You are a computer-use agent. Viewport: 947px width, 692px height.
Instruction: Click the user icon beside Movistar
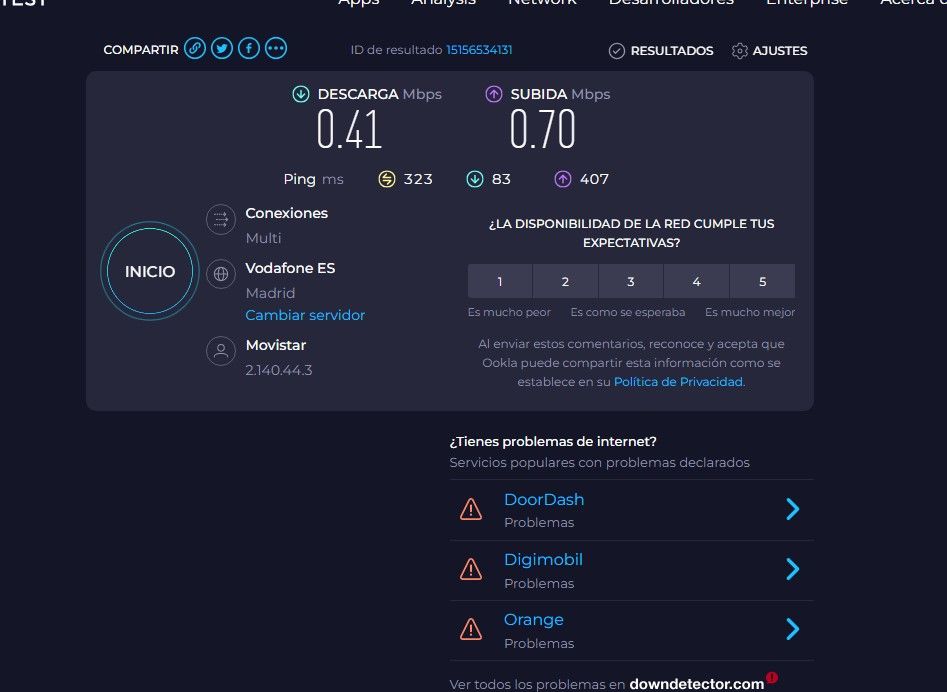click(x=221, y=350)
